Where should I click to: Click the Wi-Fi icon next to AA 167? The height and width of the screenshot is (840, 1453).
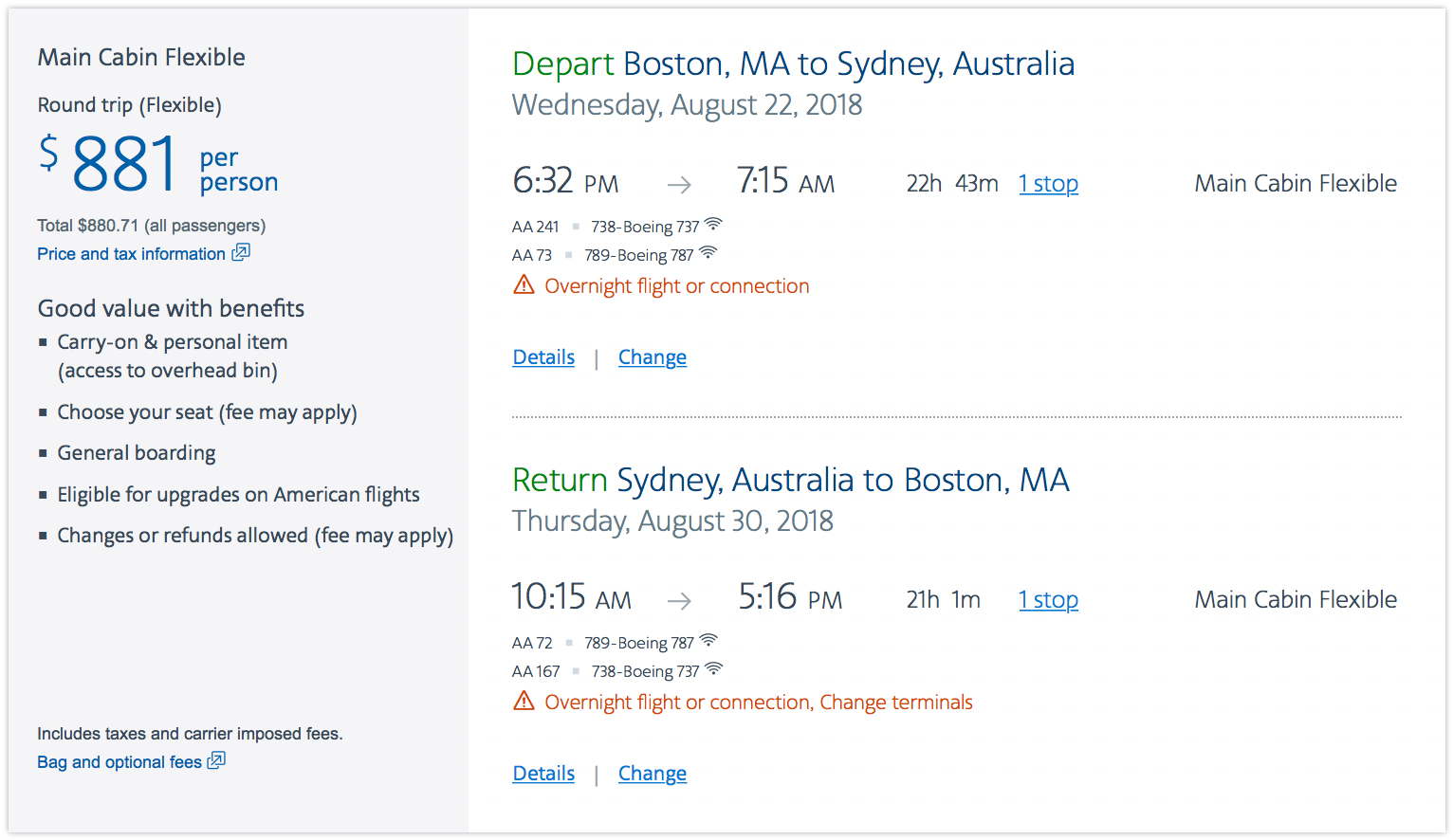coord(714,668)
